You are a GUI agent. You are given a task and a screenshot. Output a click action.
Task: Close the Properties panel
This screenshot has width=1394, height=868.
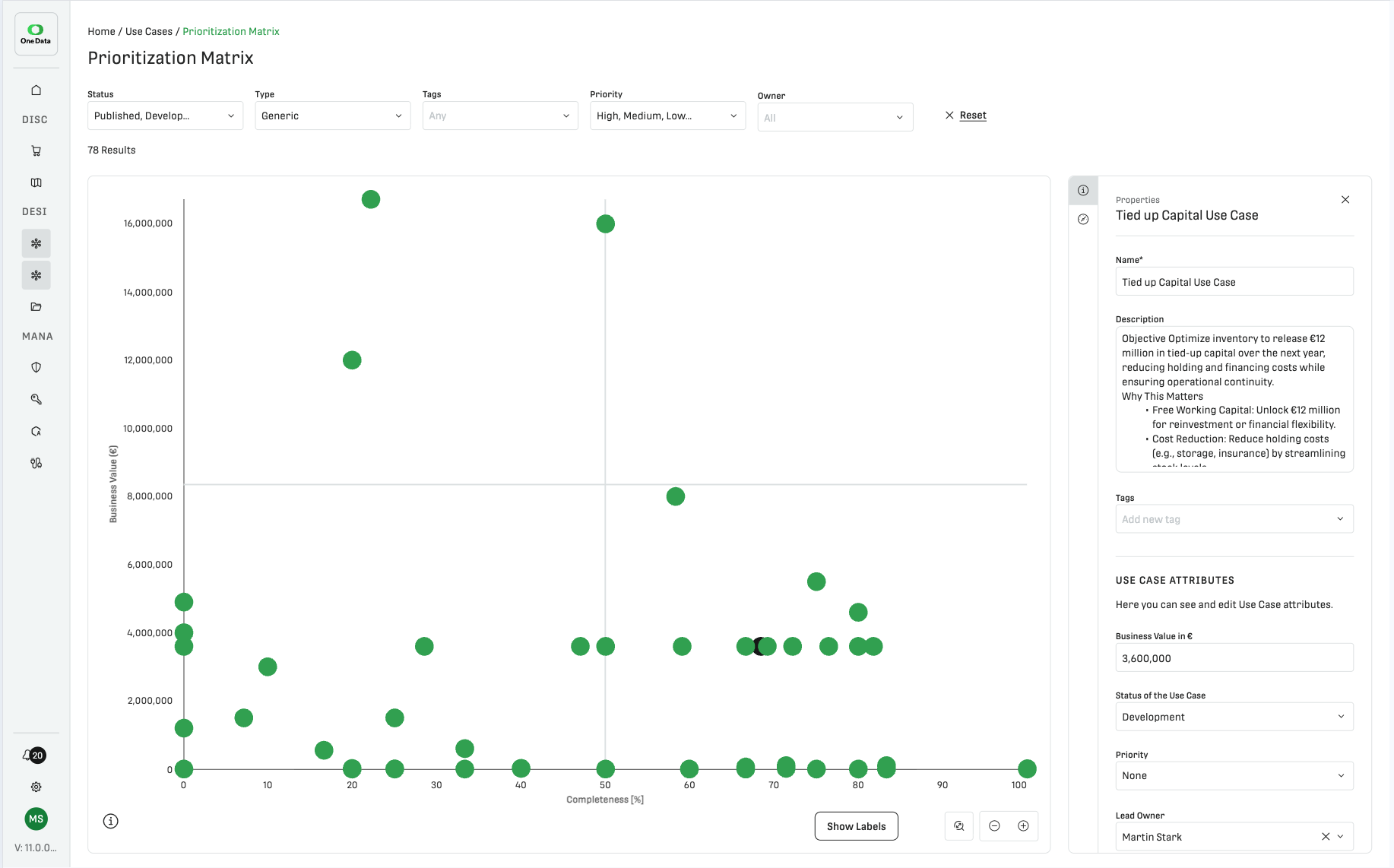[1345, 200]
